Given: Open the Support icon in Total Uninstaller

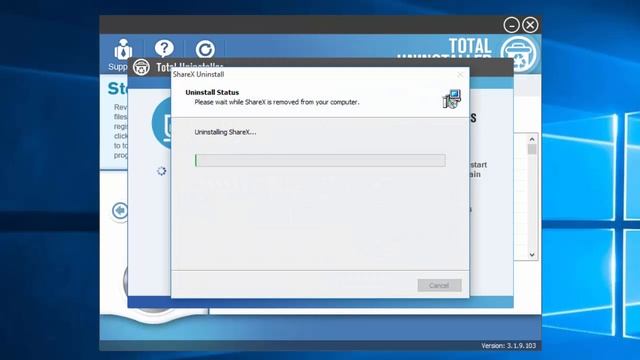Looking at the screenshot, I should 122,50.
